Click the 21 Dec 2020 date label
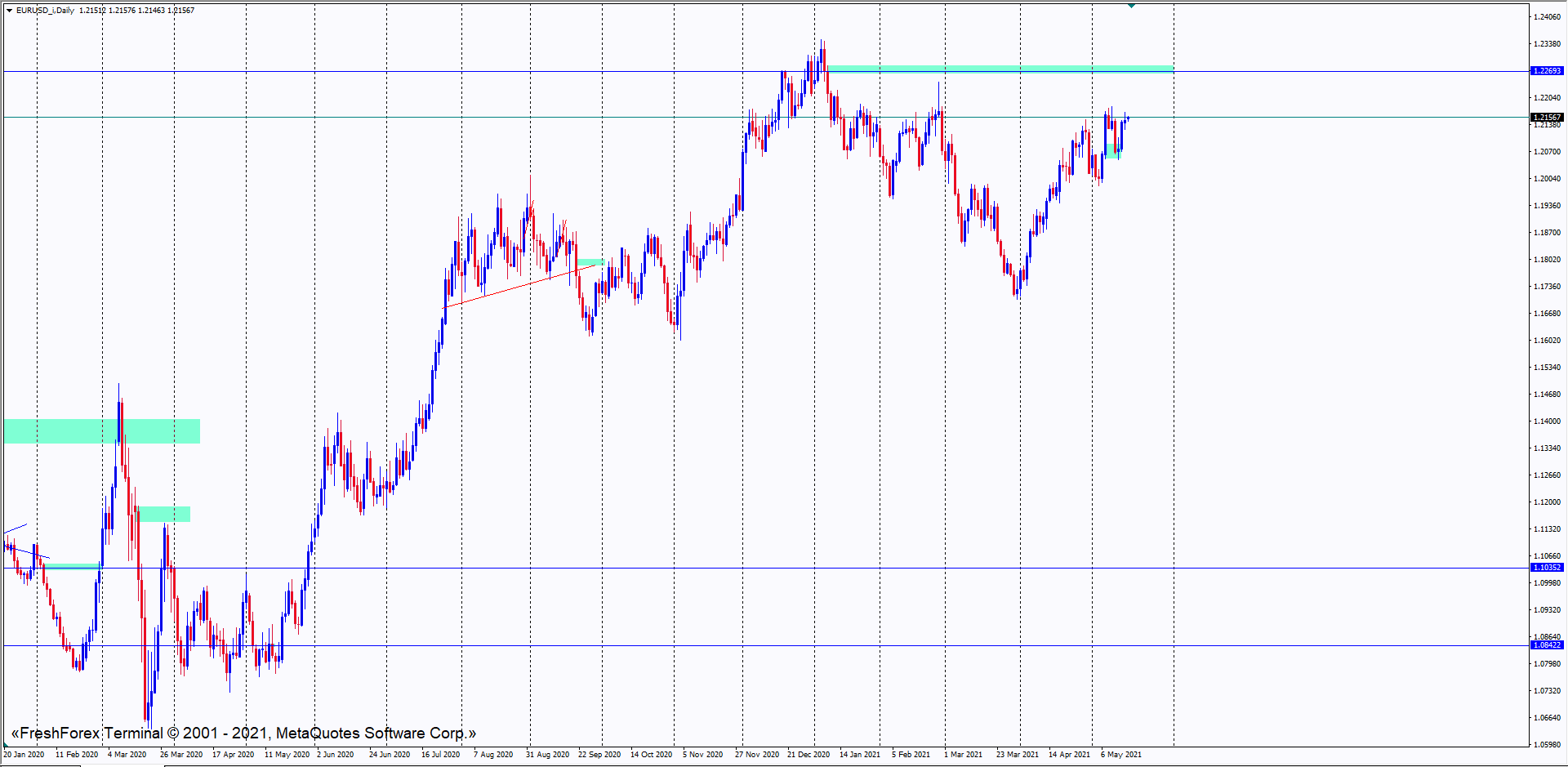This screenshot has height=767, width=1568. click(808, 755)
